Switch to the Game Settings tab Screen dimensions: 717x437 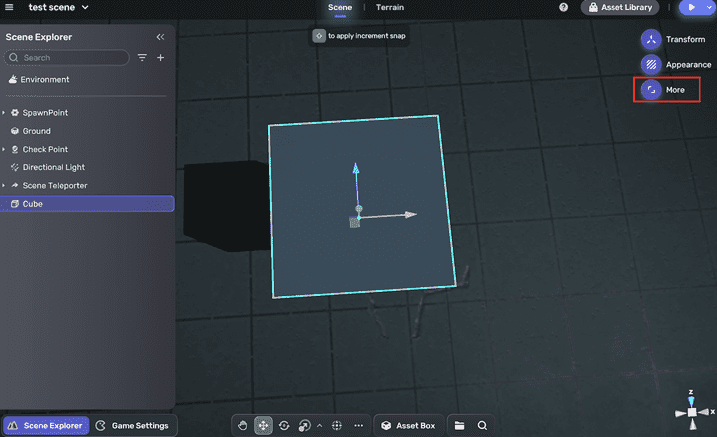[133, 425]
